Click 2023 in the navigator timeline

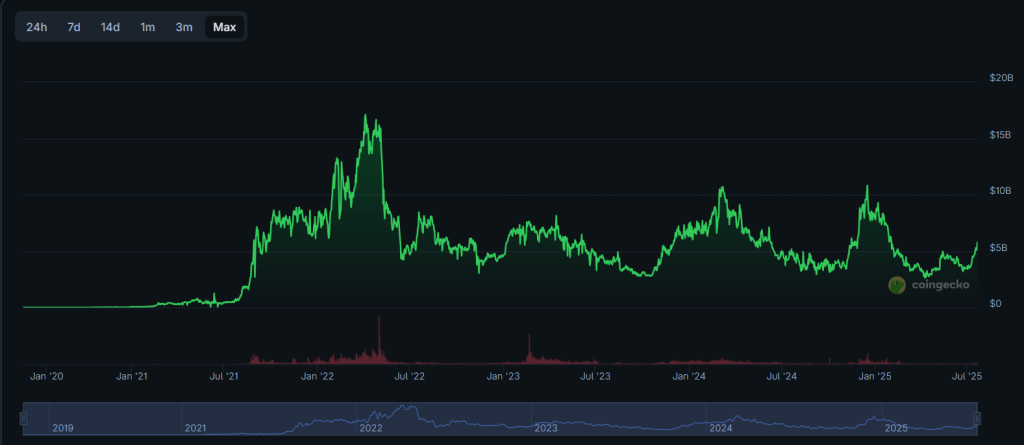coord(545,428)
